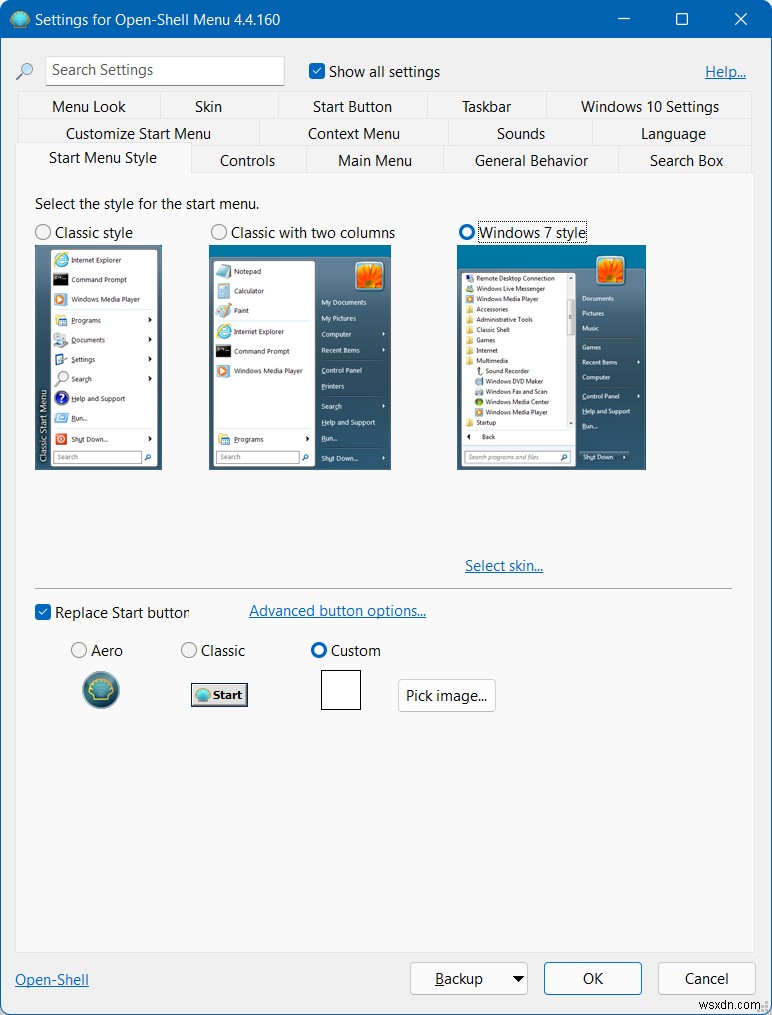Go to the Search Box tab
Image resolution: width=772 pixels, height=1015 pixels.
click(x=686, y=161)
